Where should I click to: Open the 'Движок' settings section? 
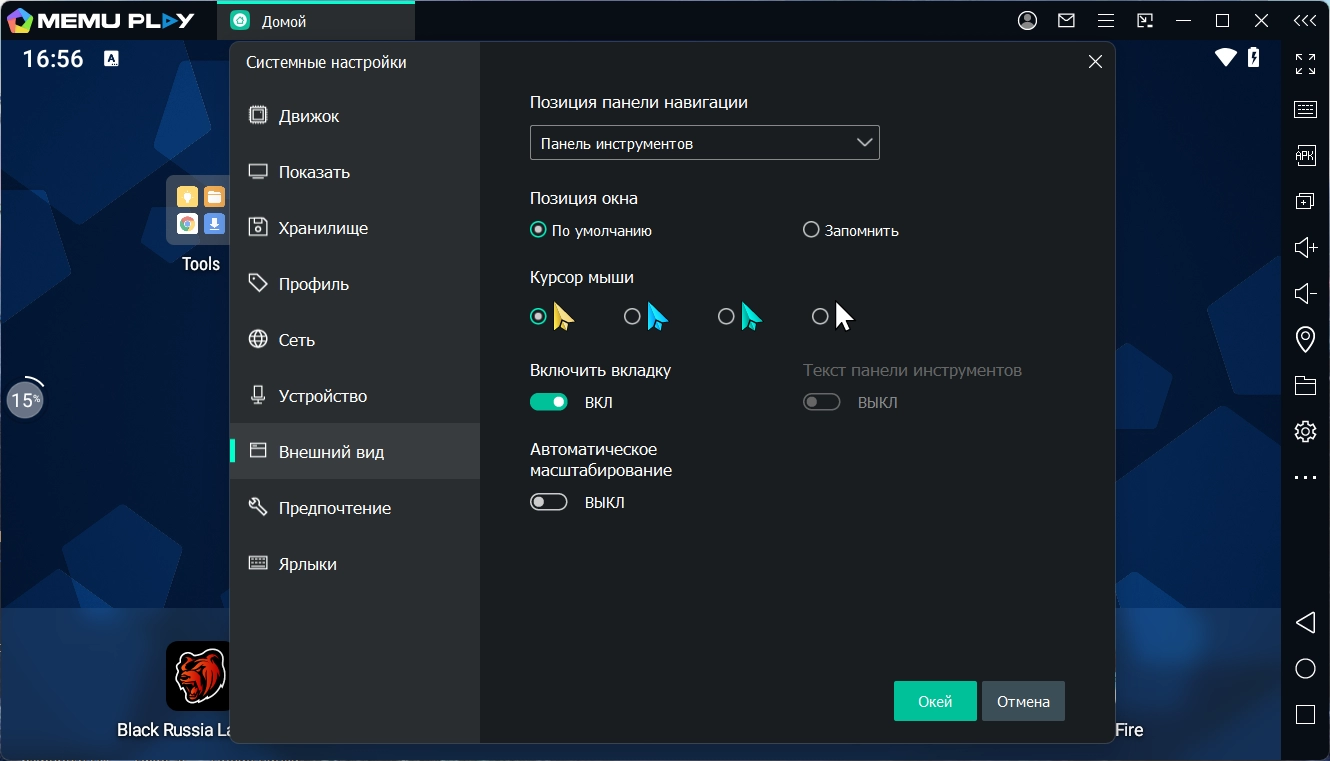click(355, 116)
